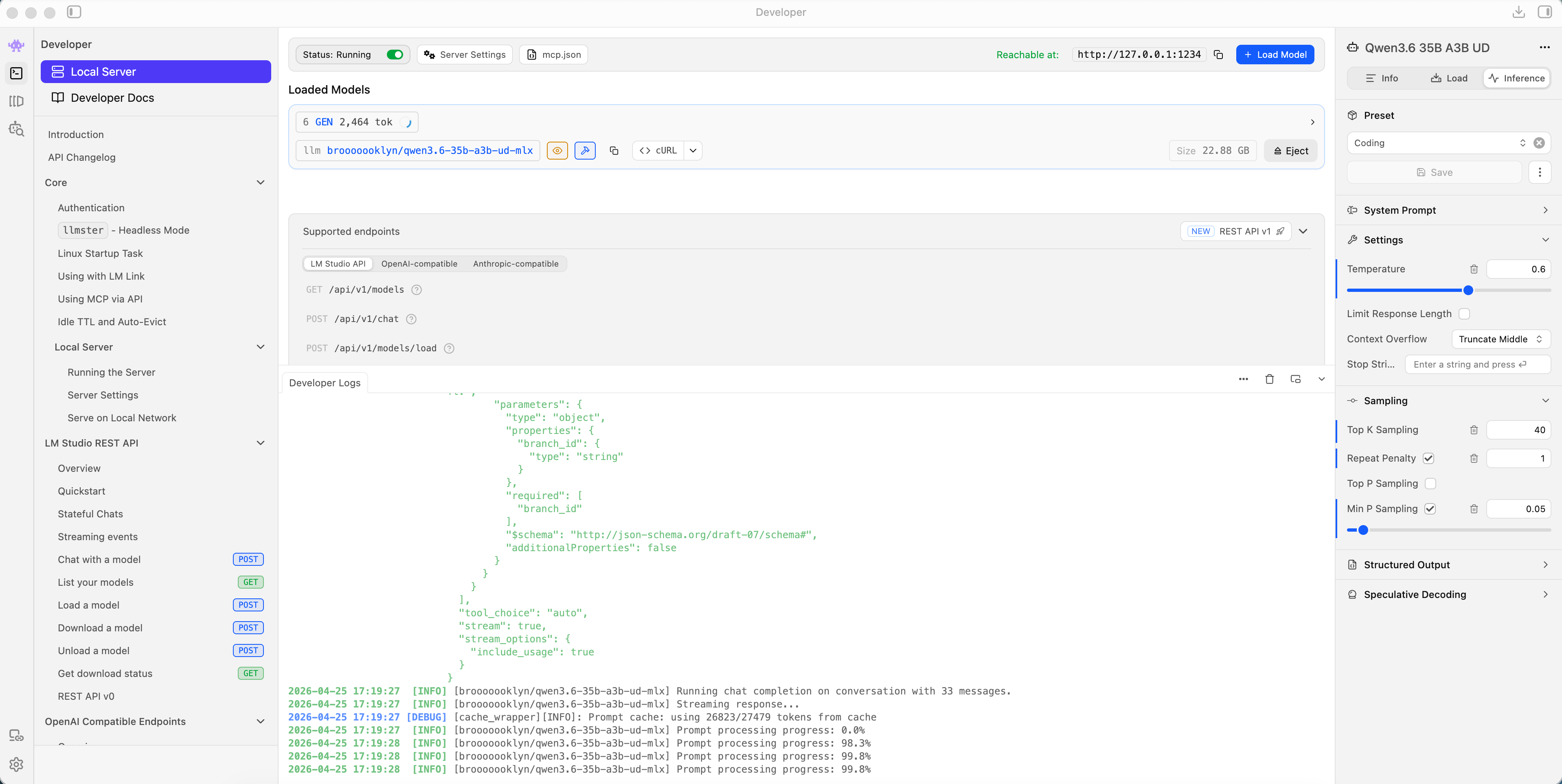Copy the server address URL
Viewport: 1562px width, 784px height.
tap(1218, 55)
